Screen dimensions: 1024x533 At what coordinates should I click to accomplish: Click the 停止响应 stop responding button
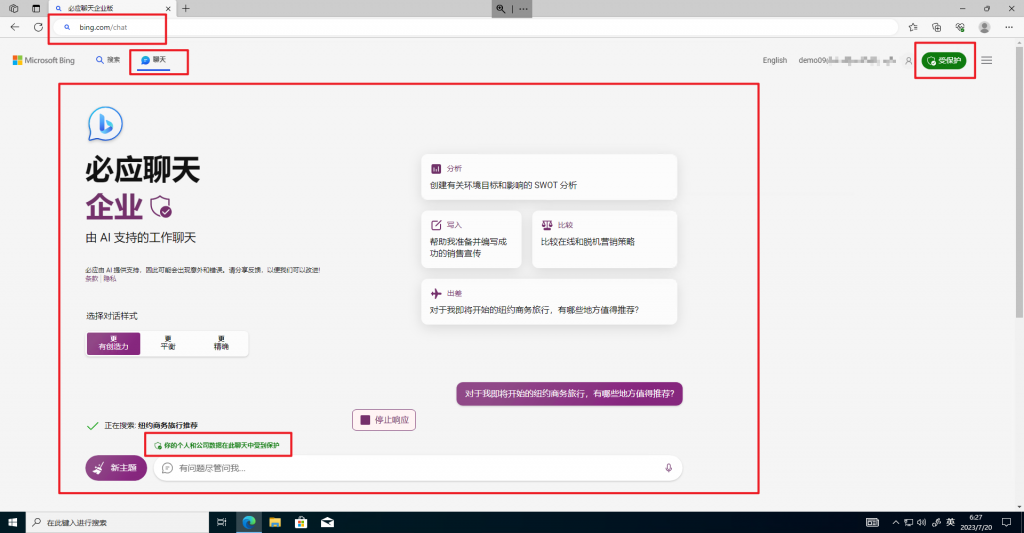(x=384, y=420)
